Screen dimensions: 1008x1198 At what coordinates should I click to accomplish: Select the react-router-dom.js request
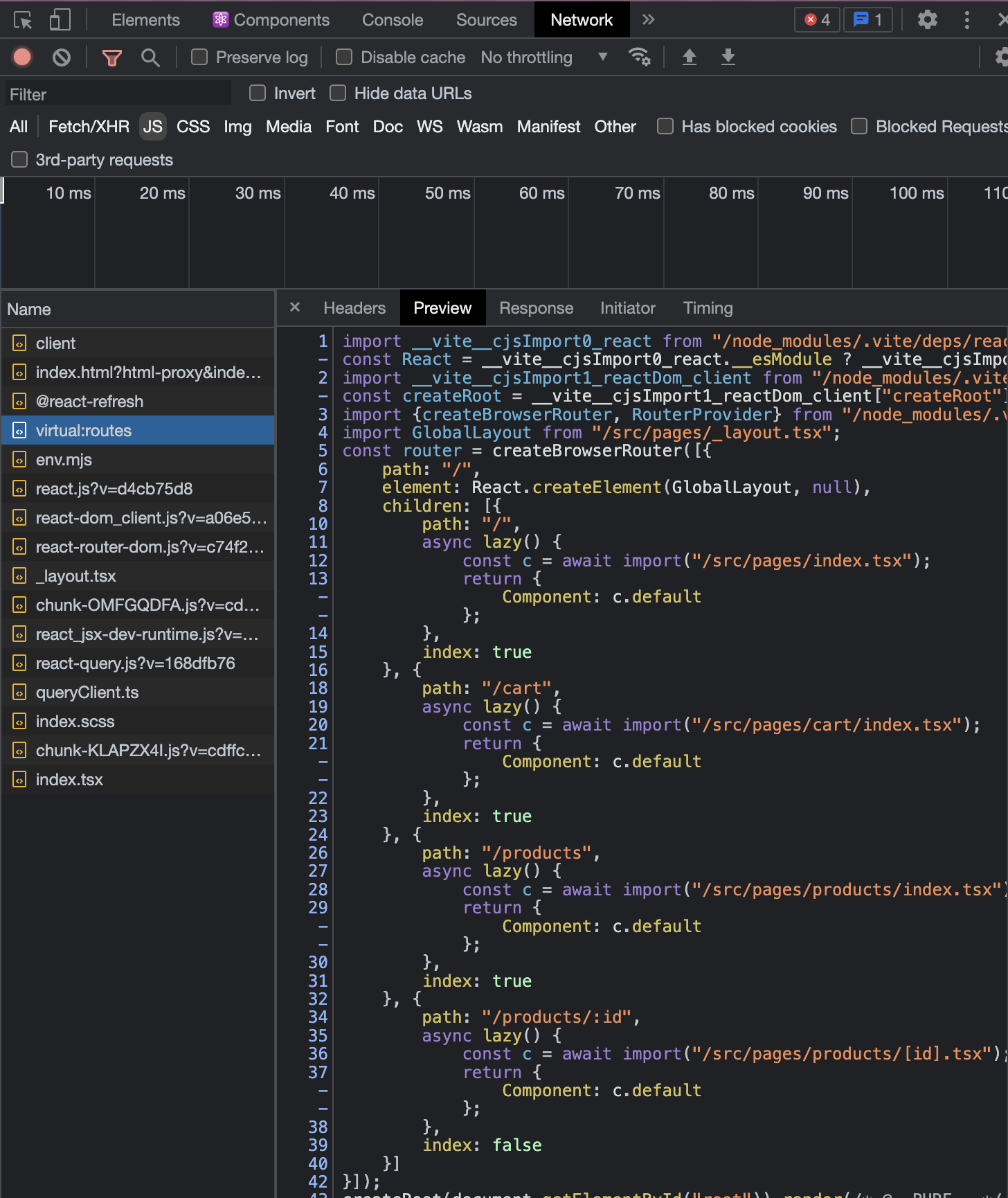click(x=137, y=547)
